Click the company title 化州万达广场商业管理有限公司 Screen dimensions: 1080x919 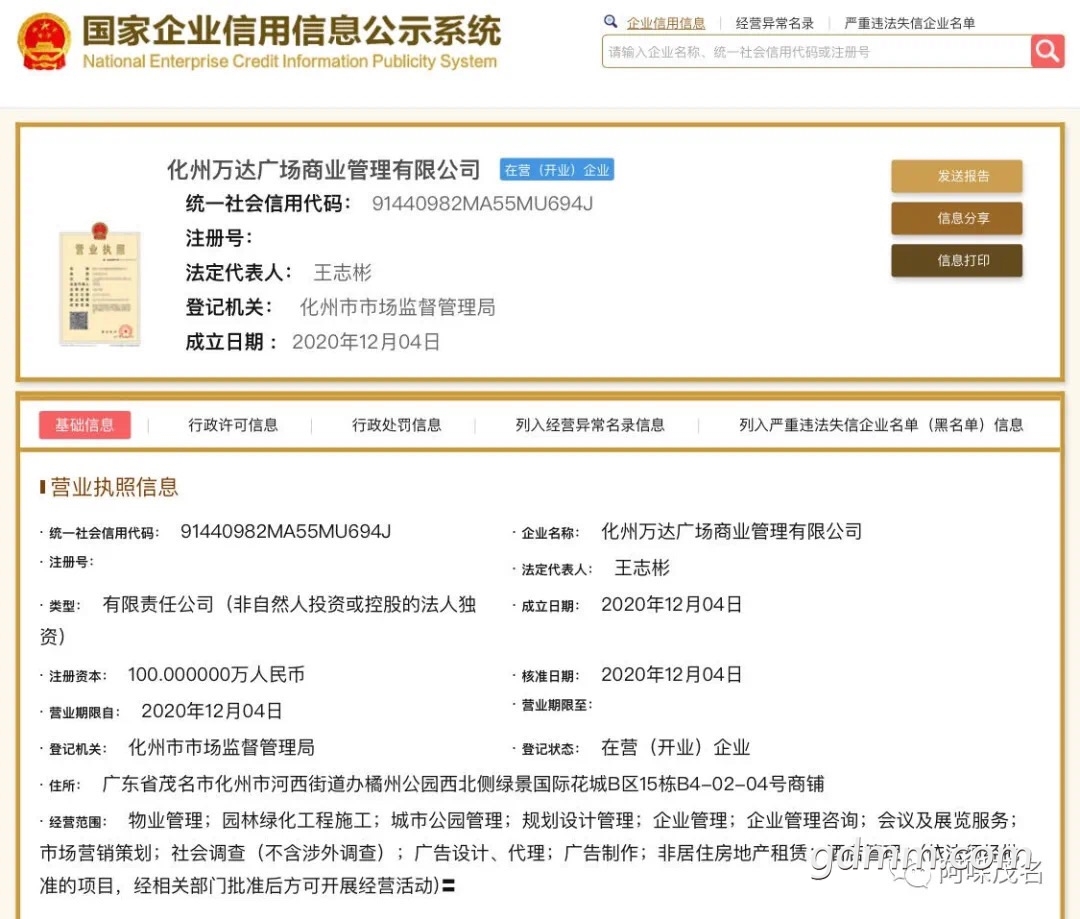point(324,169)
